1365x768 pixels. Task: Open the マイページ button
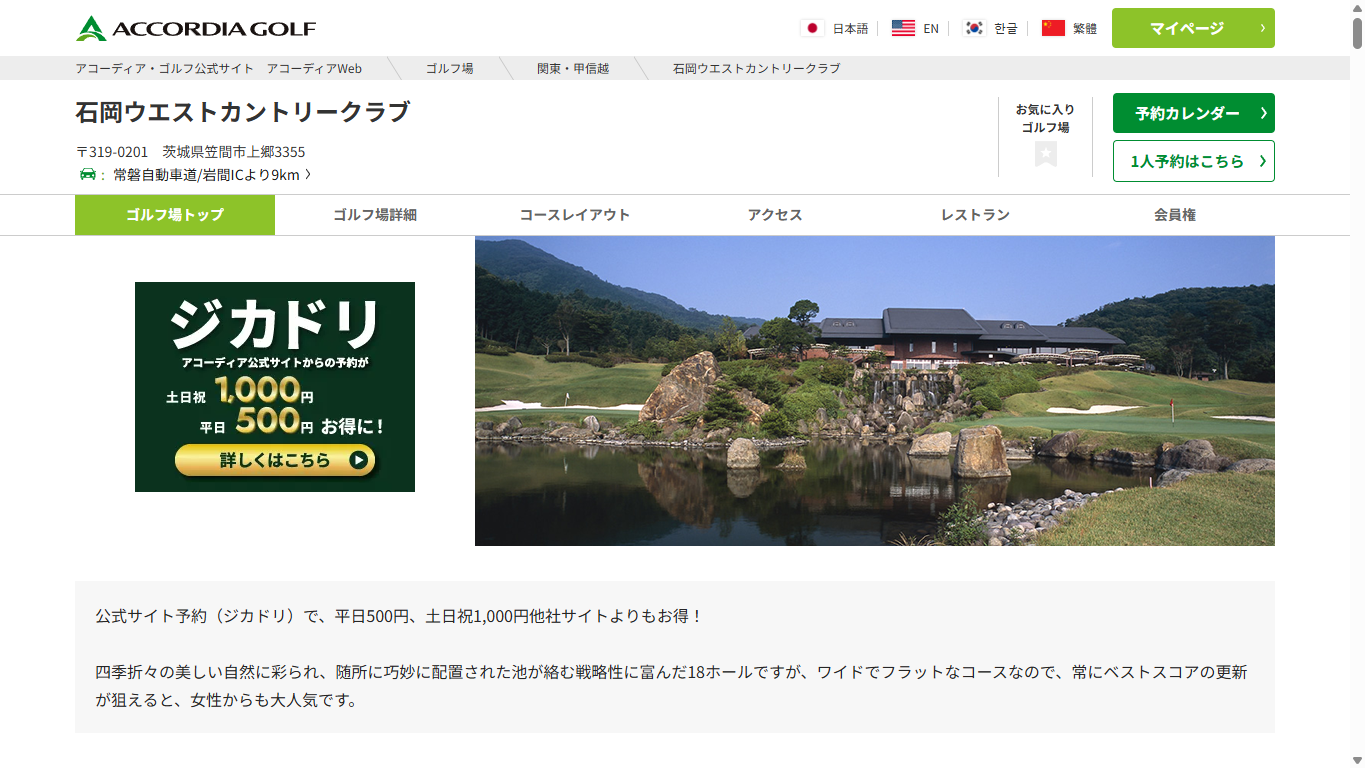point(1193,28)
